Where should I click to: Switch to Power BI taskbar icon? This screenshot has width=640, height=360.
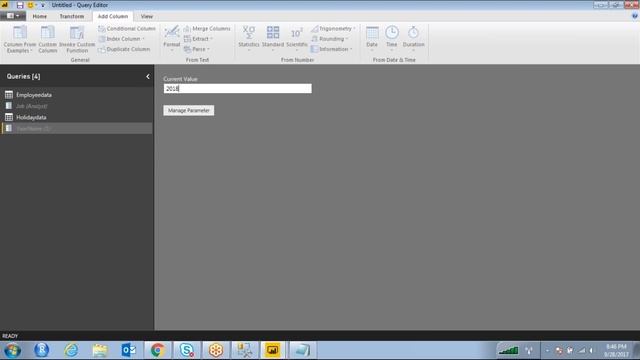coord(273,350)
